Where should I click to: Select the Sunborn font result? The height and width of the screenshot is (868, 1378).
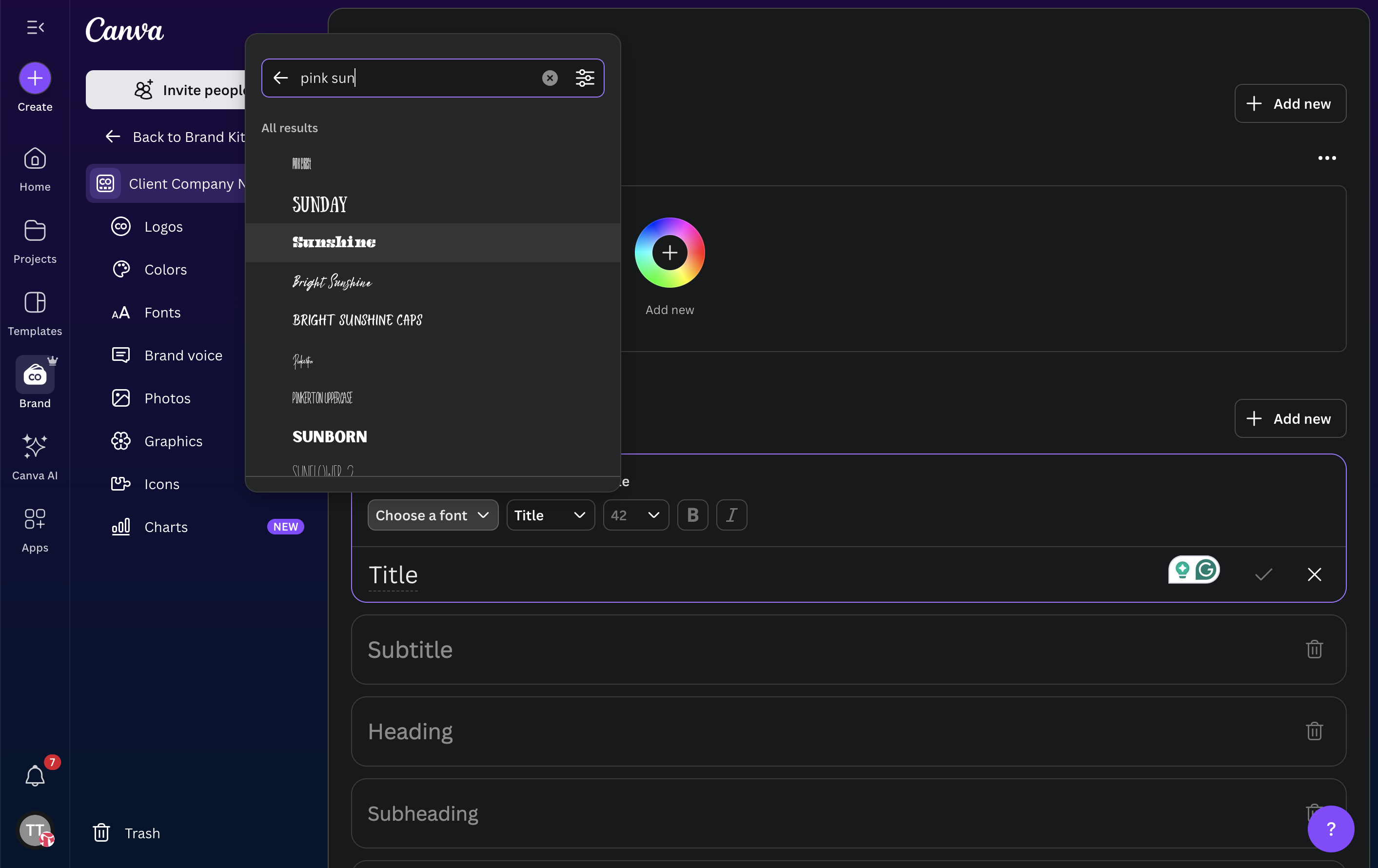pyautogui.click(x=433, y=436)
